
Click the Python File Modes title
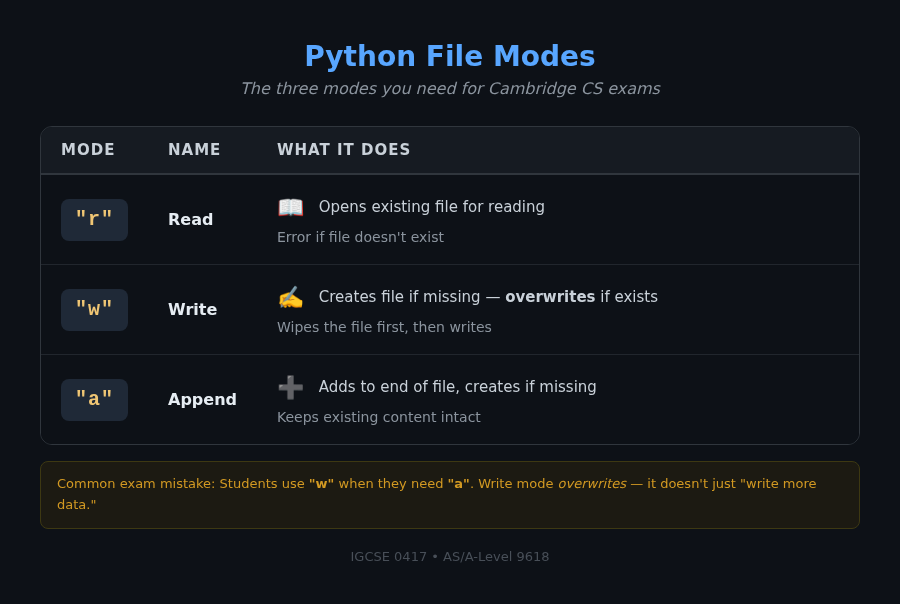450,56
